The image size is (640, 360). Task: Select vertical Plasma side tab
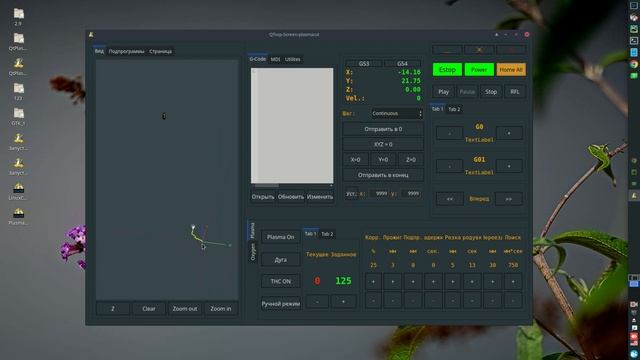[252, 230]
